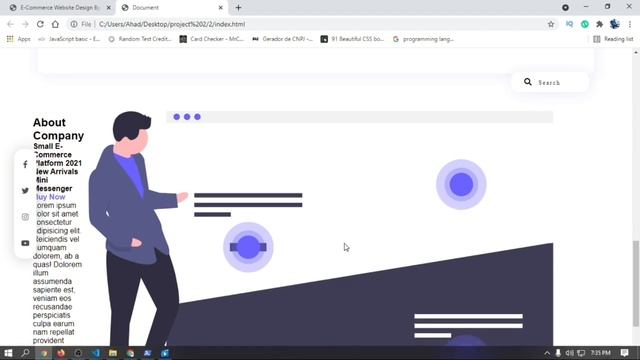This screenshot has height=360, width=640.
Task: Open the network tray icon
Action: click(x=581, y=353)
